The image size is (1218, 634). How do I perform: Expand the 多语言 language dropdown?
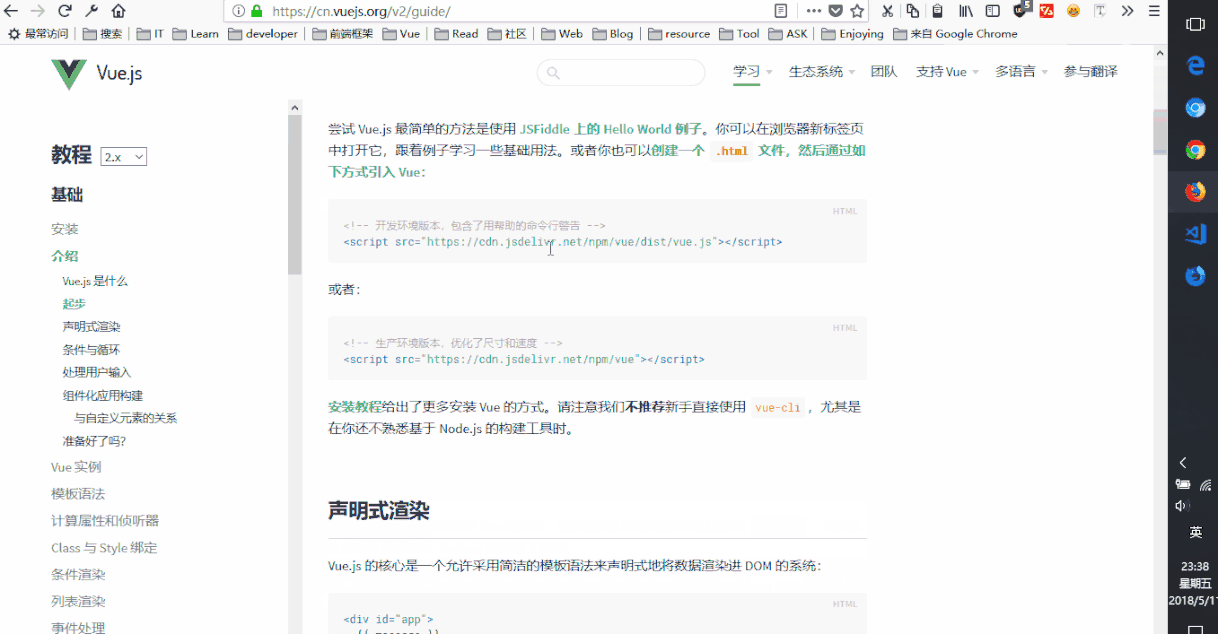1018,71
